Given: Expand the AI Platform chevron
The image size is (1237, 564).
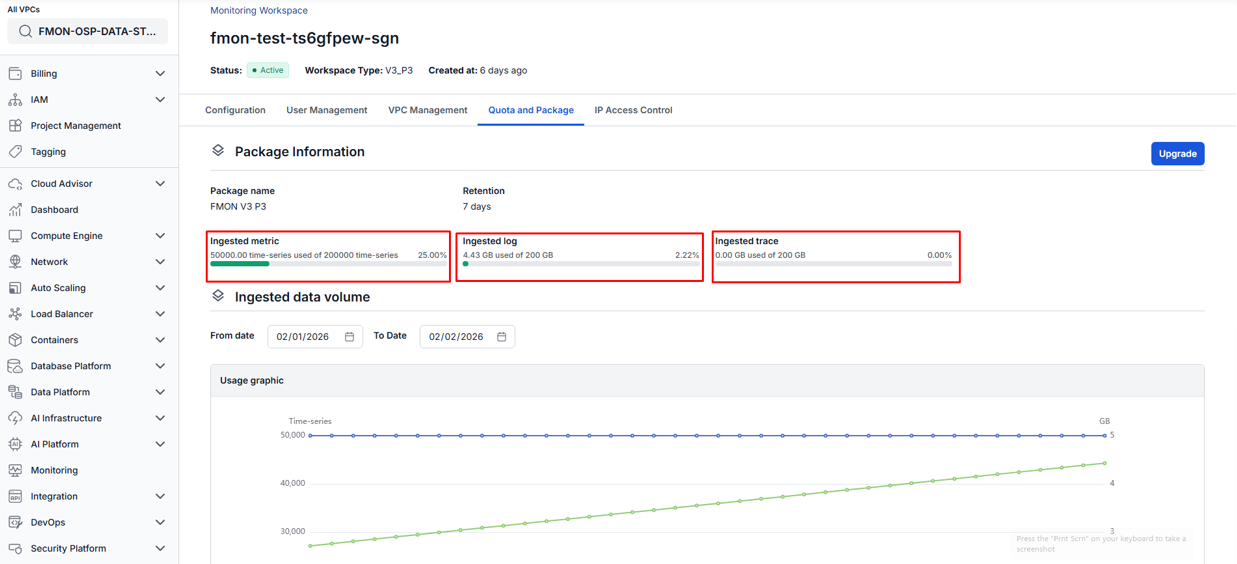Looking at the screenshot, I should click(x=160, y=444).
